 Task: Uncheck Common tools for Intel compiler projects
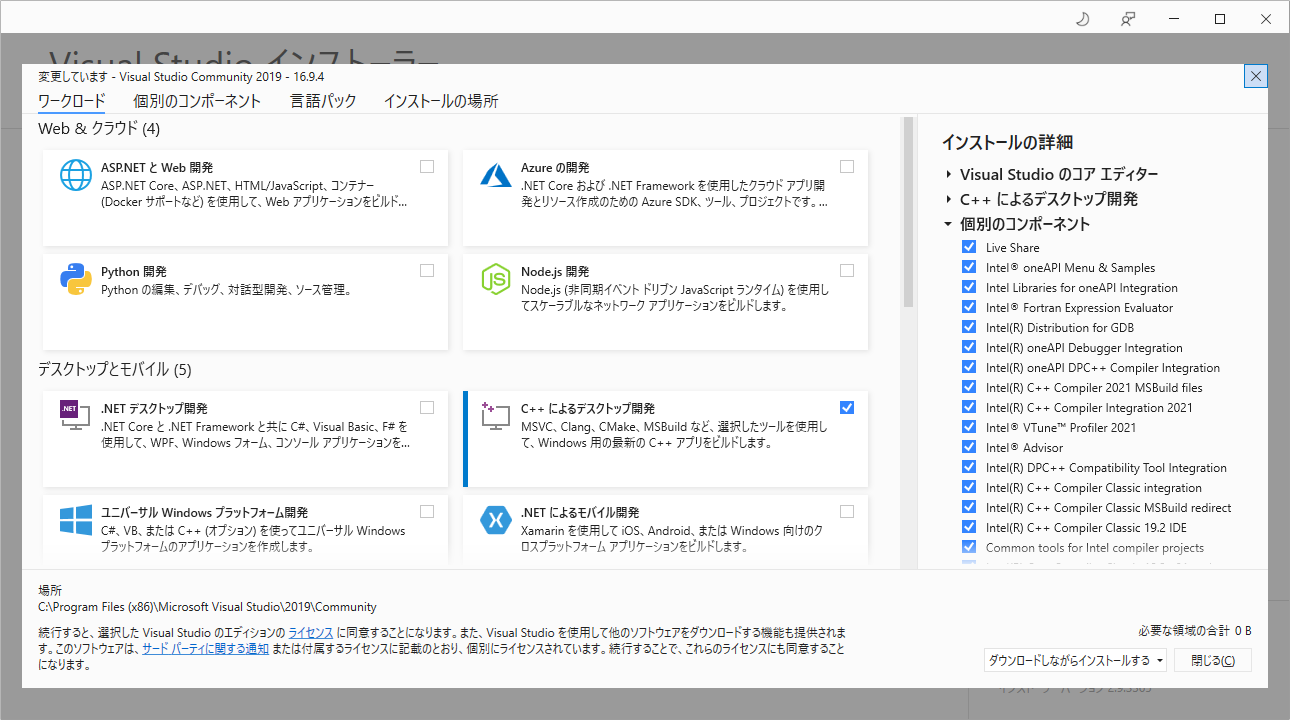[x=968, y=547]
